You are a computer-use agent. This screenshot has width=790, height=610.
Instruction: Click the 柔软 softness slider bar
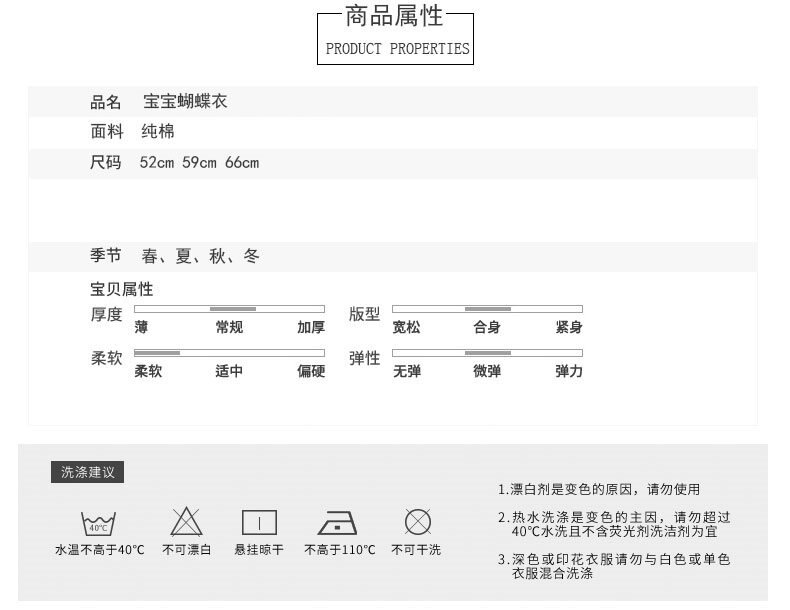coord(229,353)
